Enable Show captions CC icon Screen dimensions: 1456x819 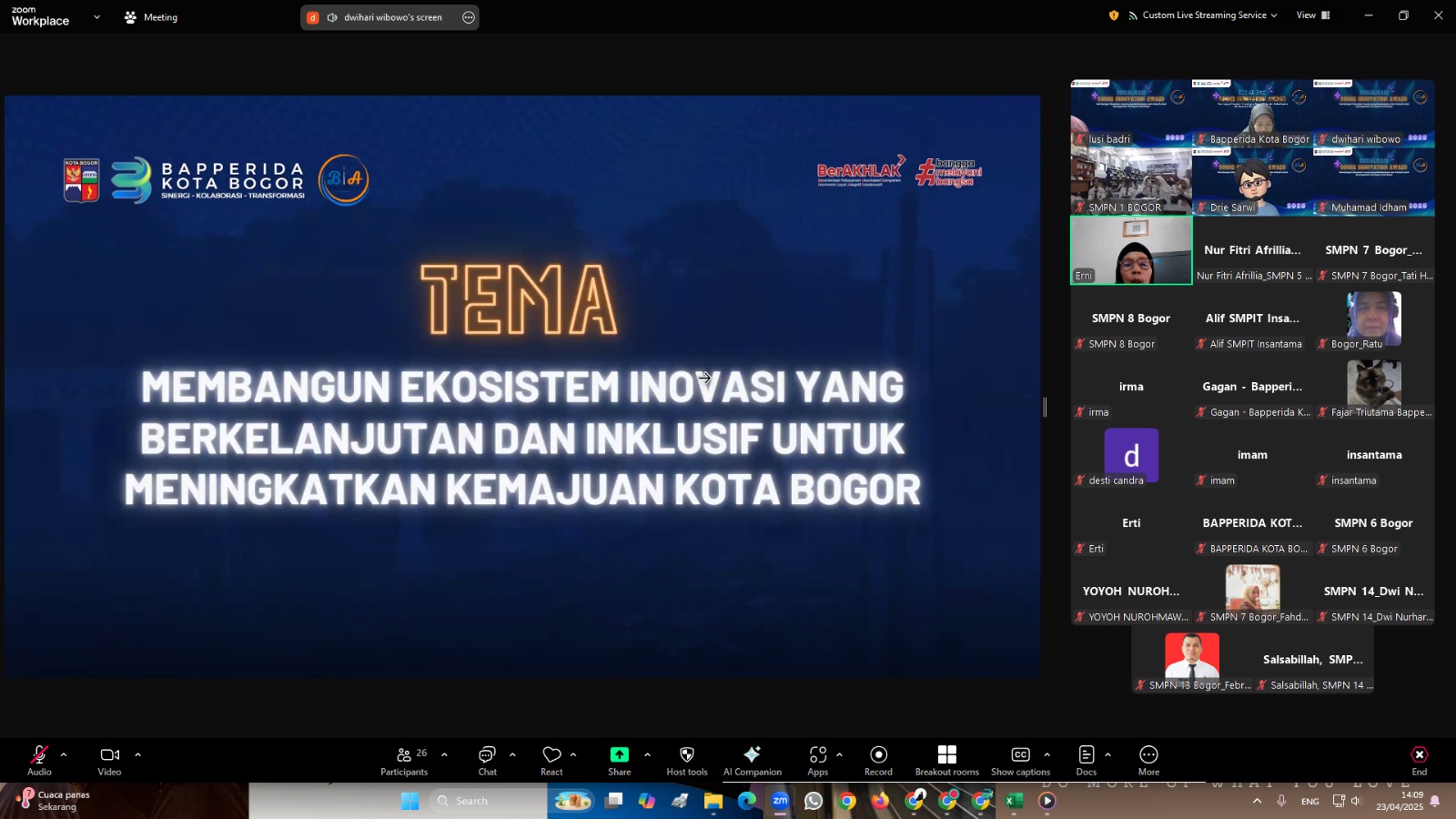point(1021,754)
